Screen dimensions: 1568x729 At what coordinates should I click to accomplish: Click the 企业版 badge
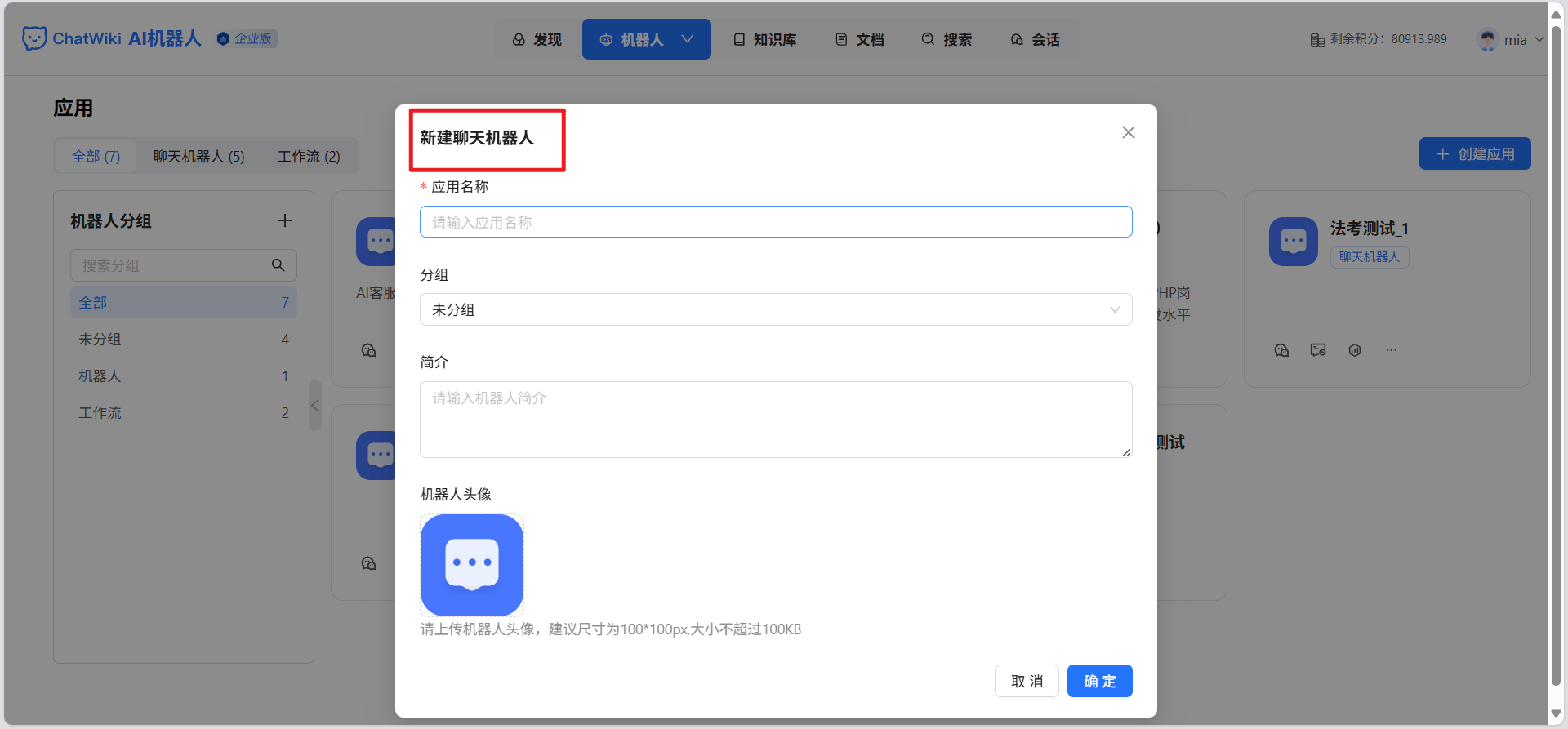(247, 38)
